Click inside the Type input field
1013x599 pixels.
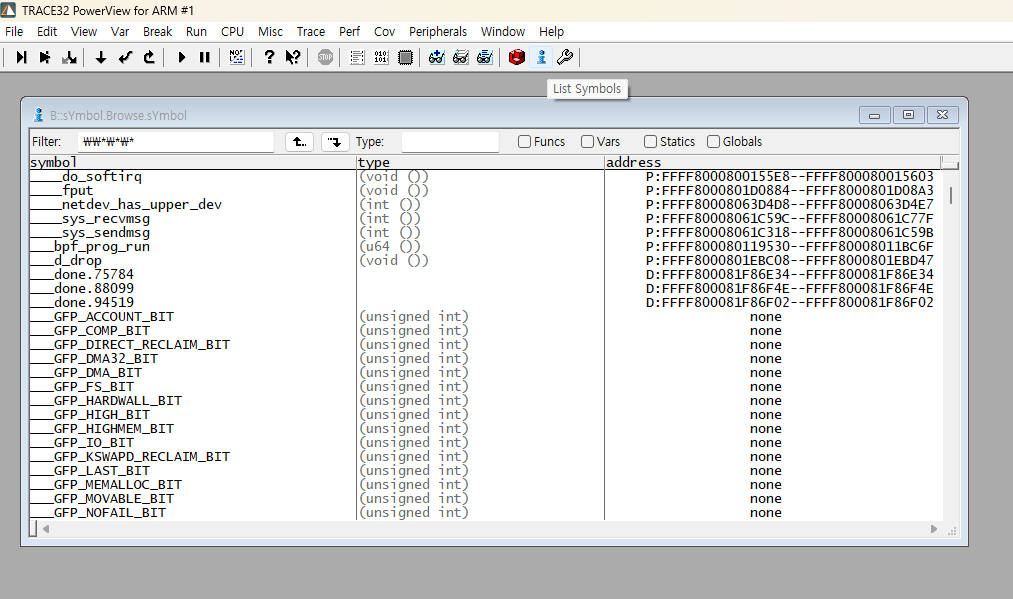tap(450, 141)
